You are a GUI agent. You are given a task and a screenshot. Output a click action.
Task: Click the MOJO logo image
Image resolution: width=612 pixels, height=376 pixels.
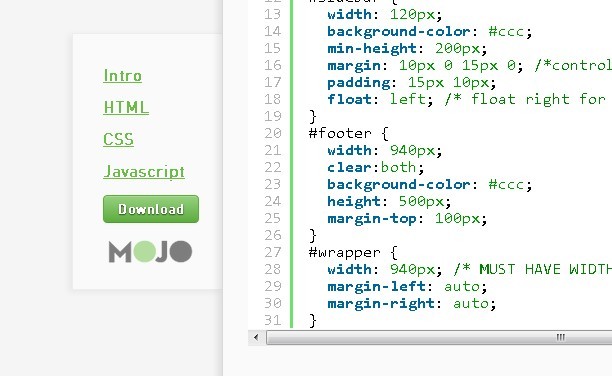(x=150, y=251)
